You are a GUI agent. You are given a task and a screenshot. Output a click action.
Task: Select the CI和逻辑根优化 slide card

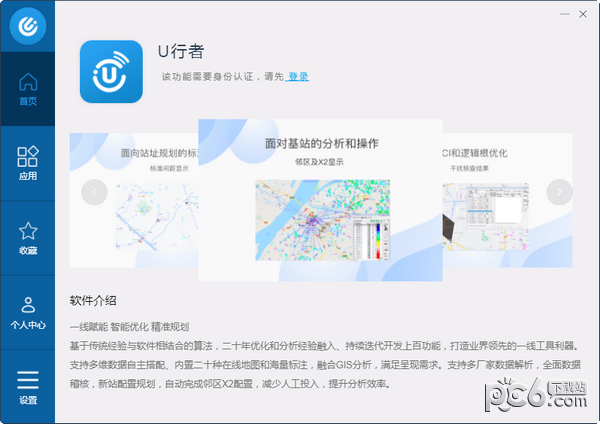tap(507, 200)
